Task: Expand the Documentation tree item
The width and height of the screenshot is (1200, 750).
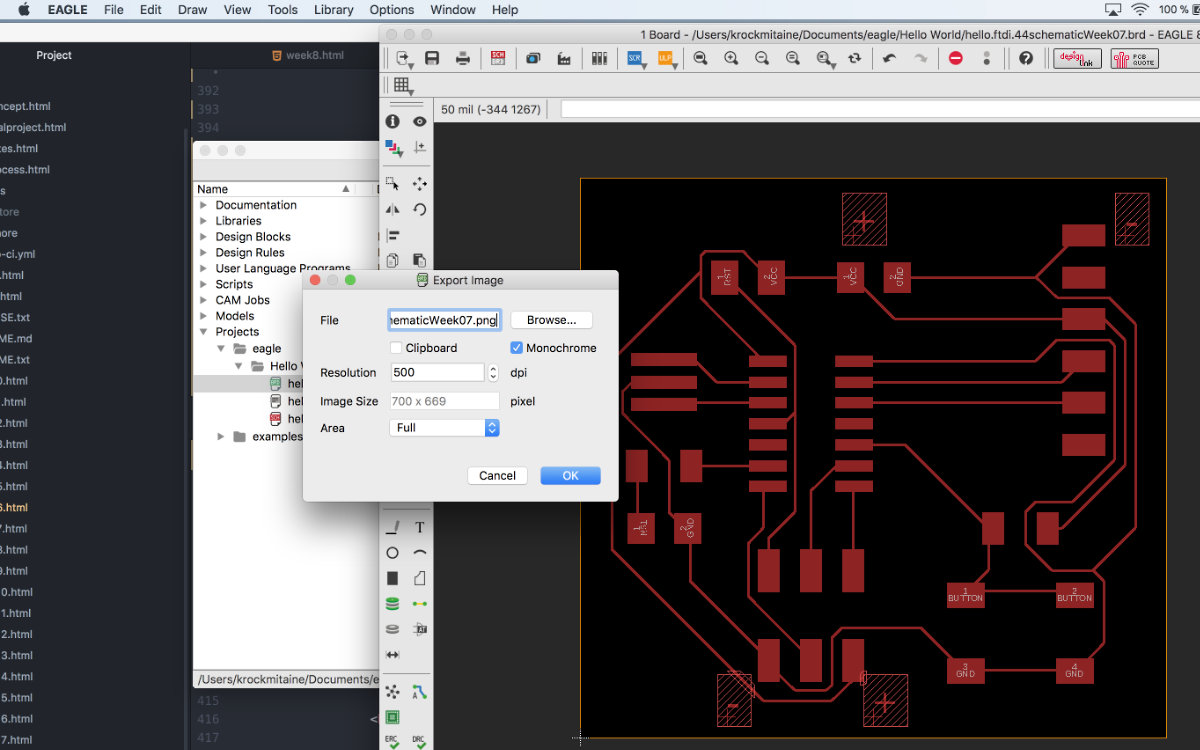Action: click(x=204, y=205)
